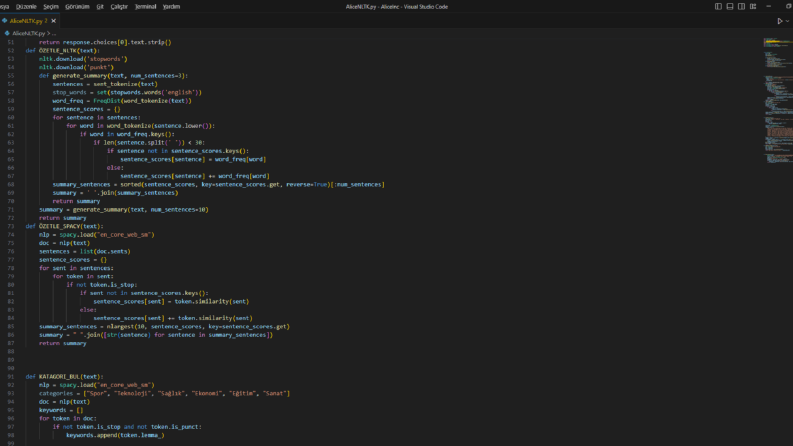
Task: Click "summary = ' '.join(summary_sentences)" line
Action: [115, 193]
